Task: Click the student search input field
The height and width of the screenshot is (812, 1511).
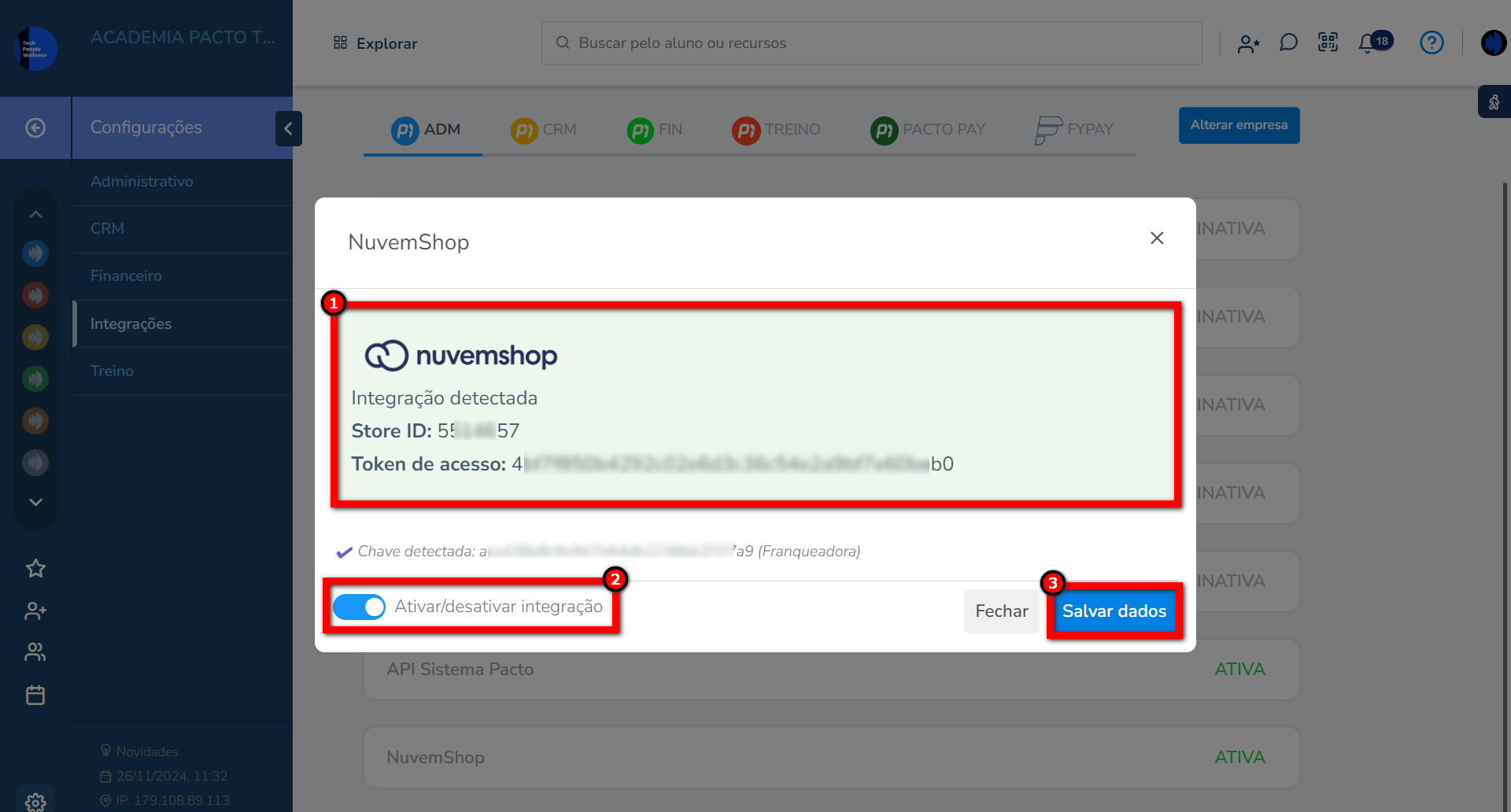Action: [871, 42]
